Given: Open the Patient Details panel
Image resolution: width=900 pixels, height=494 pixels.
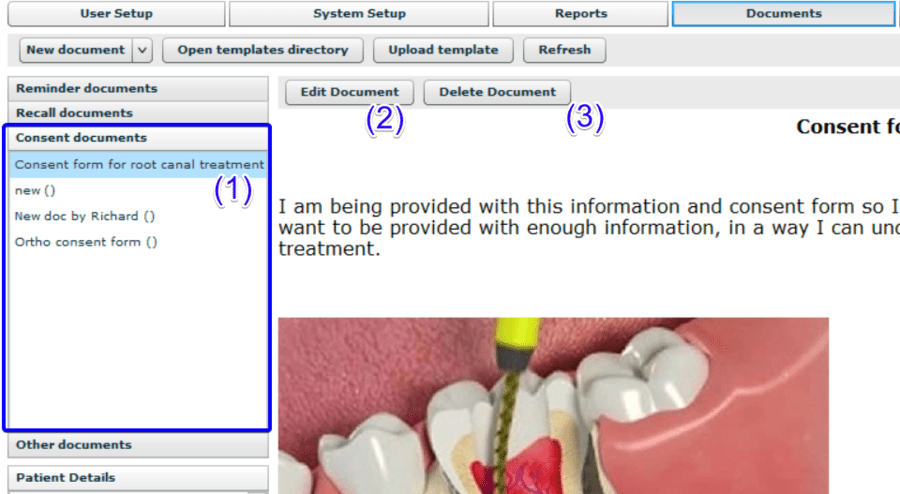Looking at the screenshot, I should click(138, 478).
